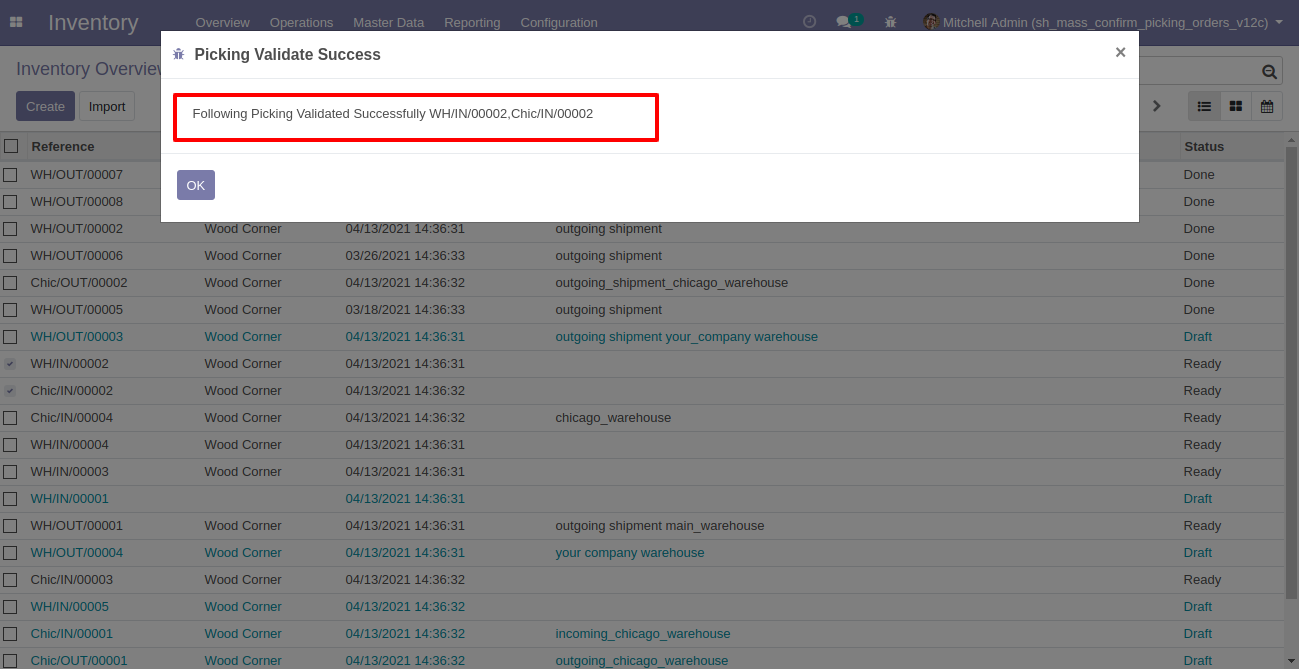Open the apps grid menu icon
The width and height of the screenshot is (1299, 669).
coord(16,22)
